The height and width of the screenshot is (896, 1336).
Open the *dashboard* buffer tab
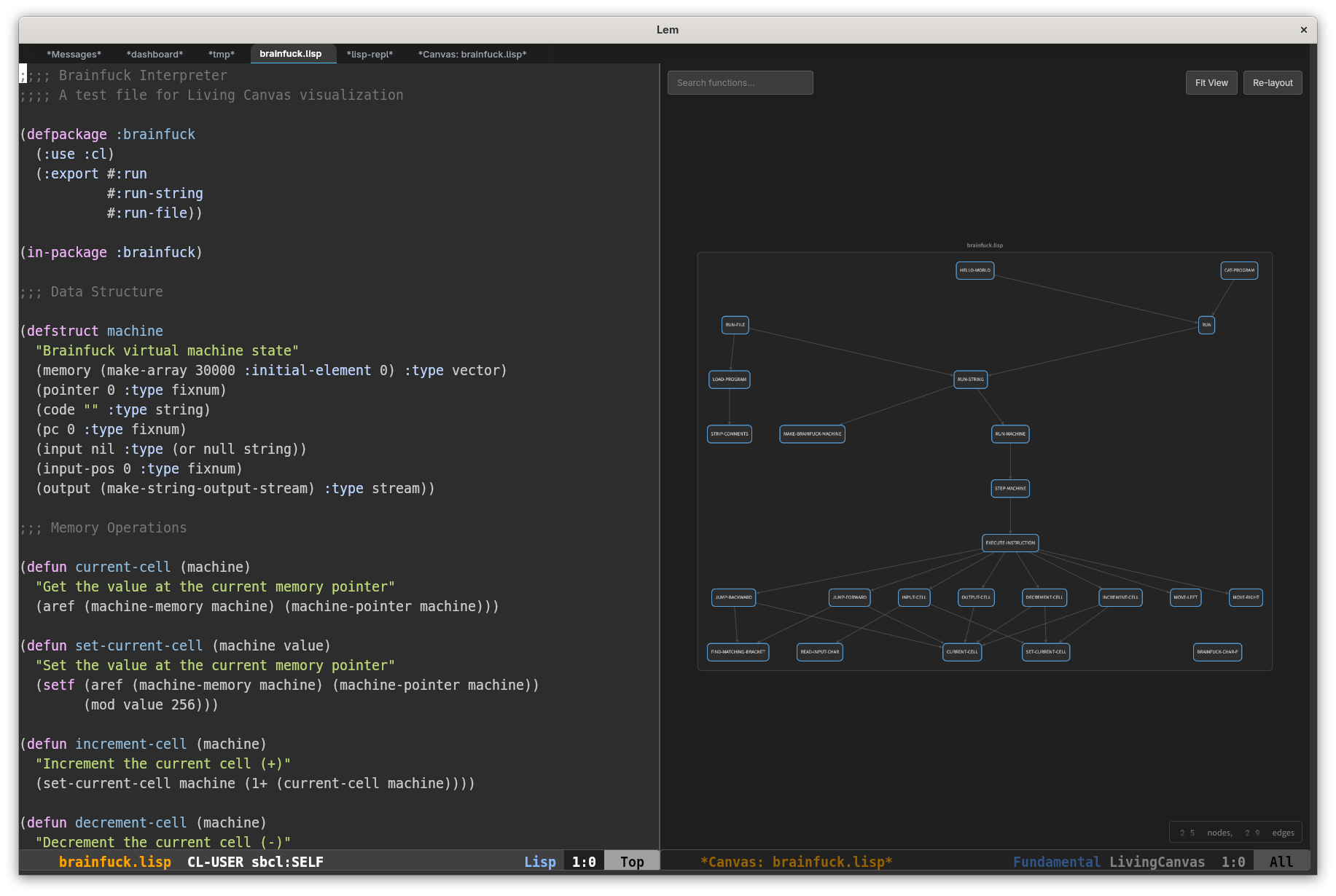click(x=154, y=54)
